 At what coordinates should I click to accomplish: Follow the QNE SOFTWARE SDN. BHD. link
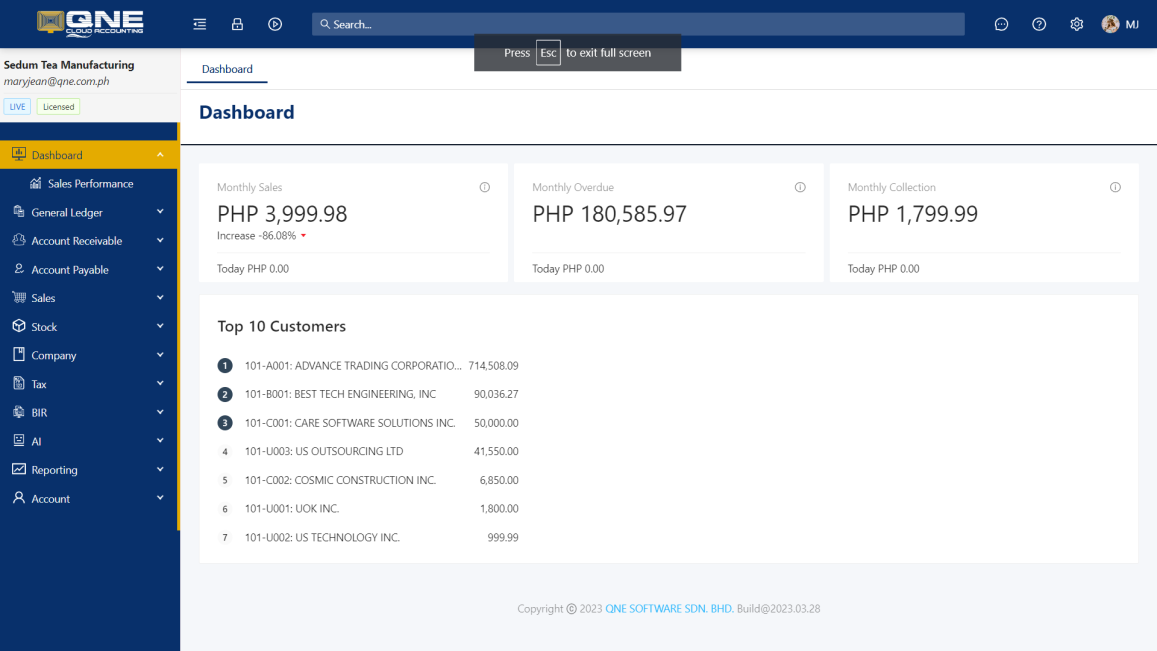(669, 609)
